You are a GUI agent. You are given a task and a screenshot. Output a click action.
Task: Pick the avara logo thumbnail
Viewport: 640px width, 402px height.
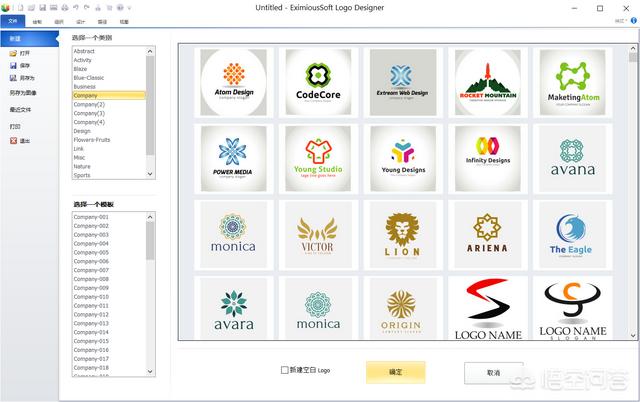pos(233,307)
